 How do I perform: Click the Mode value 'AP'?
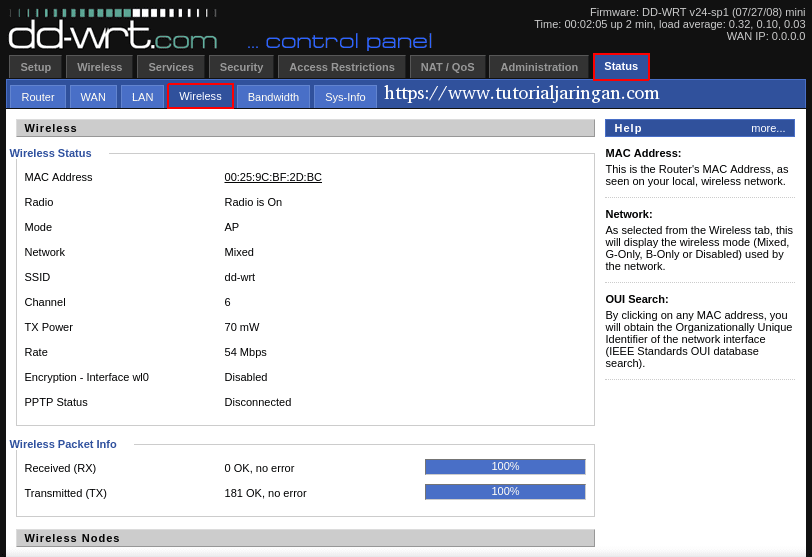coord(231,227)
